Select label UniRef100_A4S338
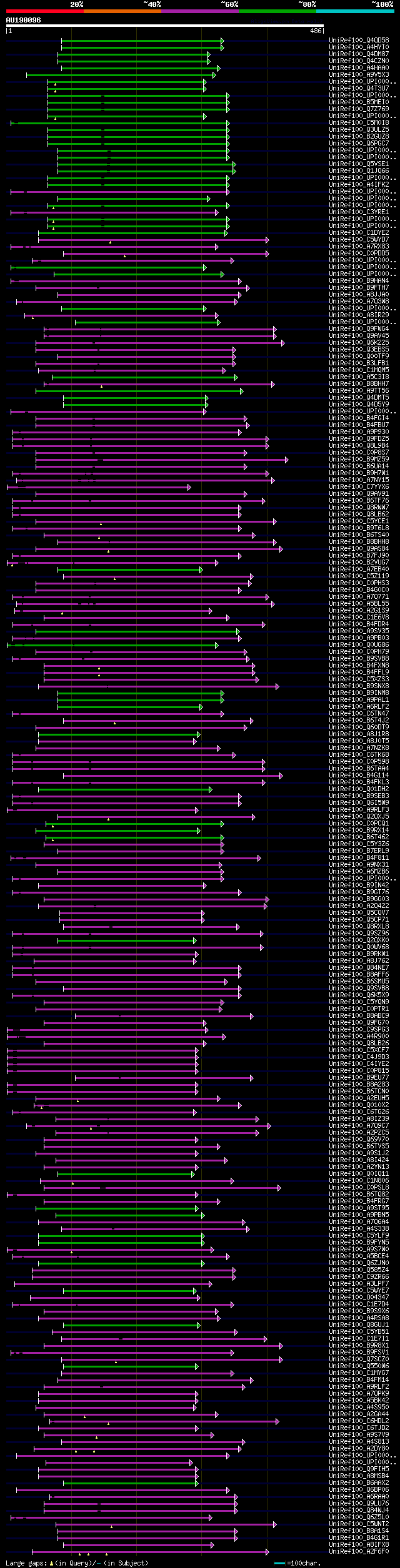 tap(359, 1229)
